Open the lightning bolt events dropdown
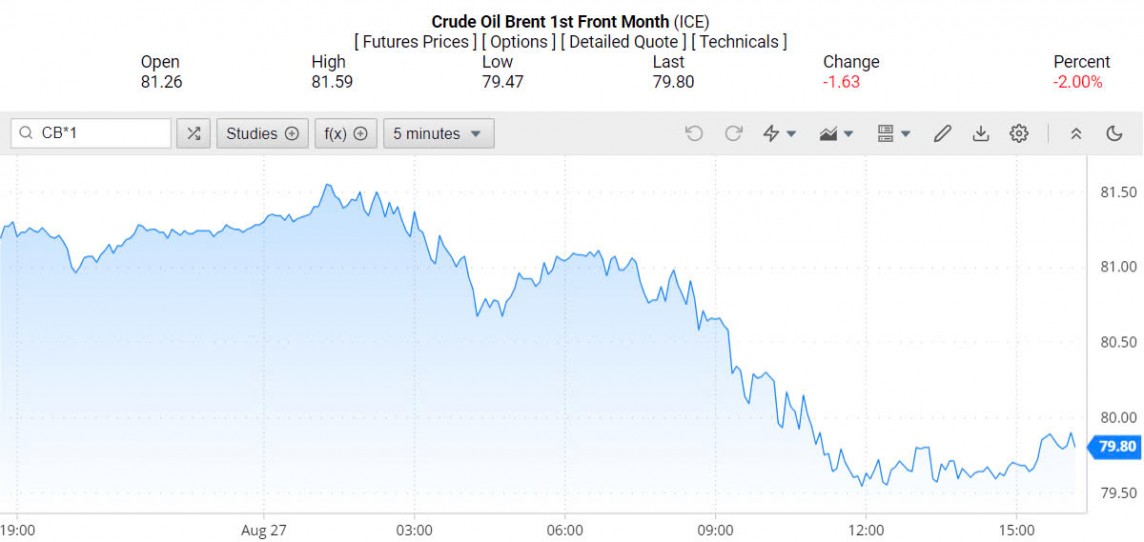This screenshot has height=542, width=1144. point(779,133)
